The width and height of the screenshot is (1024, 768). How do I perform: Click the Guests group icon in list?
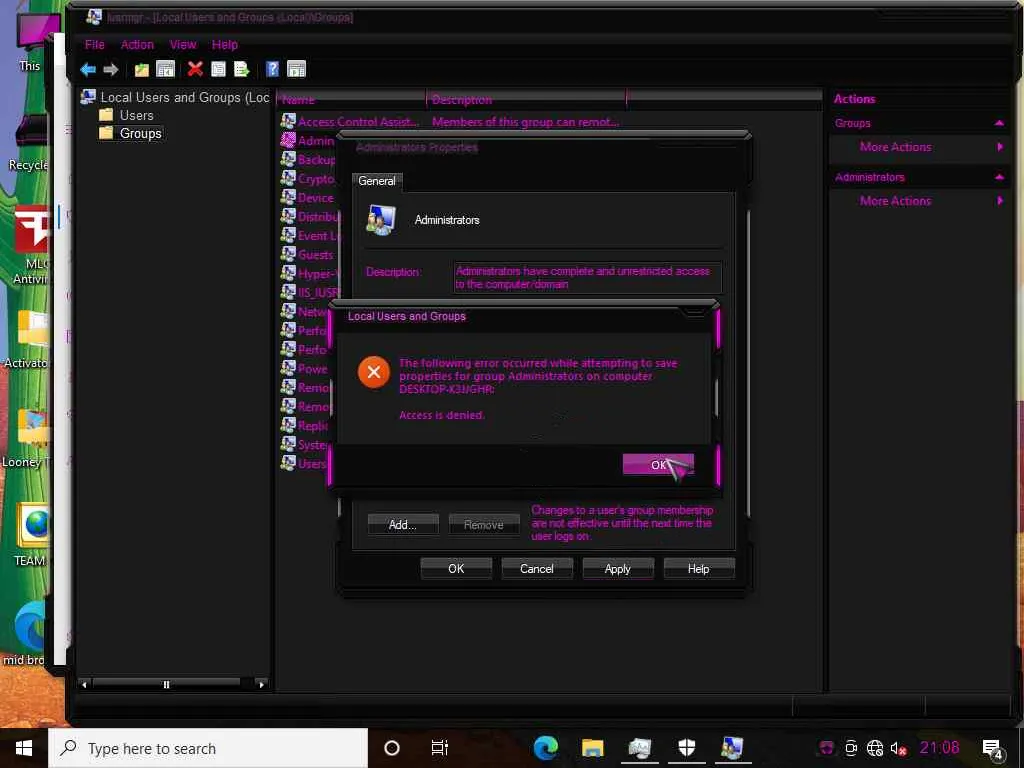(x=288, y=254)
